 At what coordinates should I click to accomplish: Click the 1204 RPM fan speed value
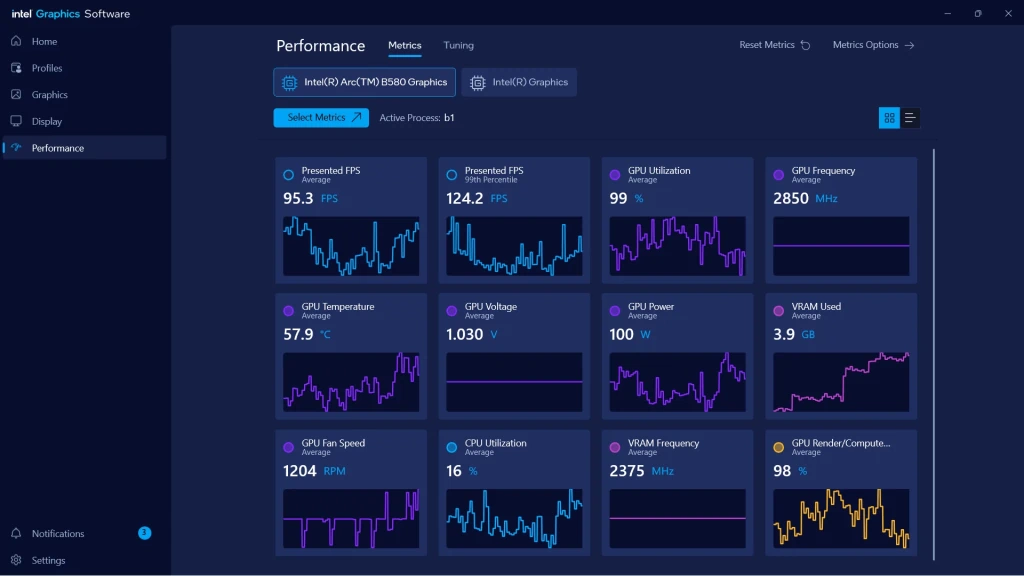pos(314,471)
